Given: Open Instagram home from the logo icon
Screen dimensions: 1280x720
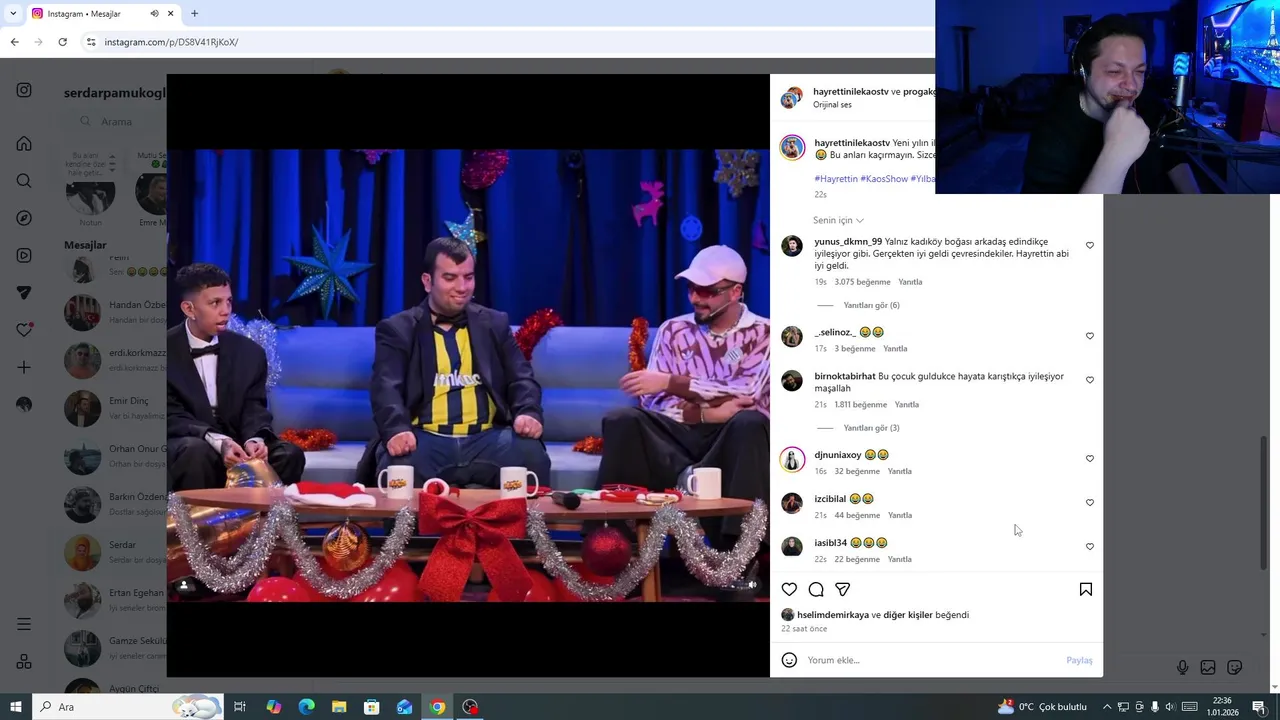Looking at the screenshot, I should [x=24, y=90].
